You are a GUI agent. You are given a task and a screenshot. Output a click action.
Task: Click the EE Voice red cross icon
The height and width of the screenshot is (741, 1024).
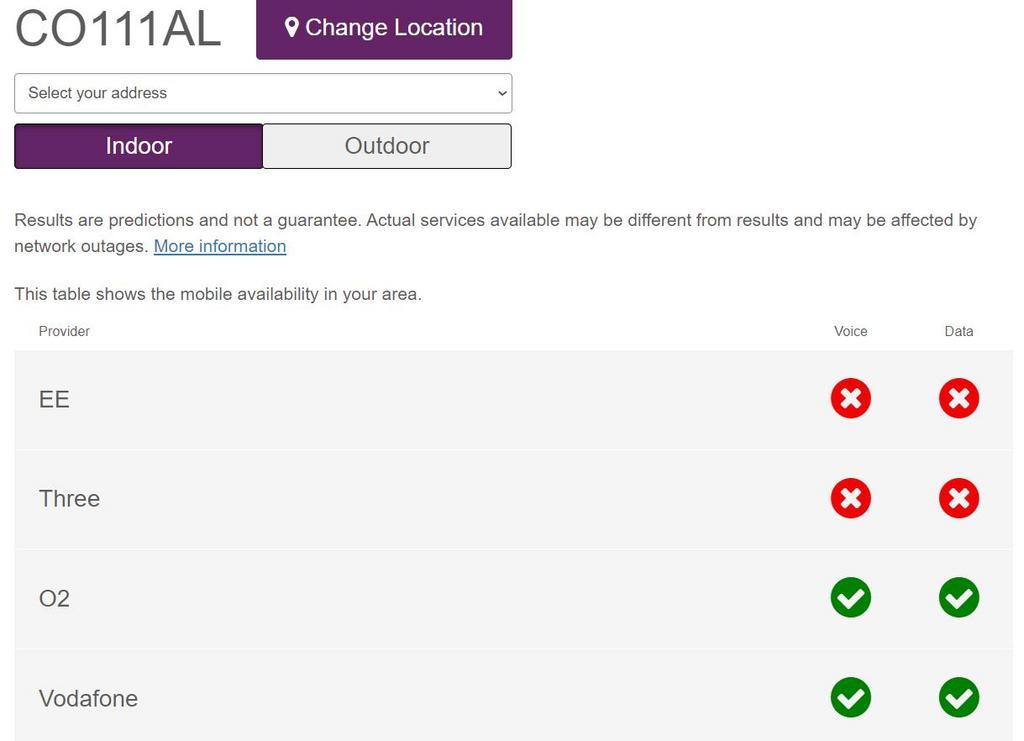tap(851, 398)
